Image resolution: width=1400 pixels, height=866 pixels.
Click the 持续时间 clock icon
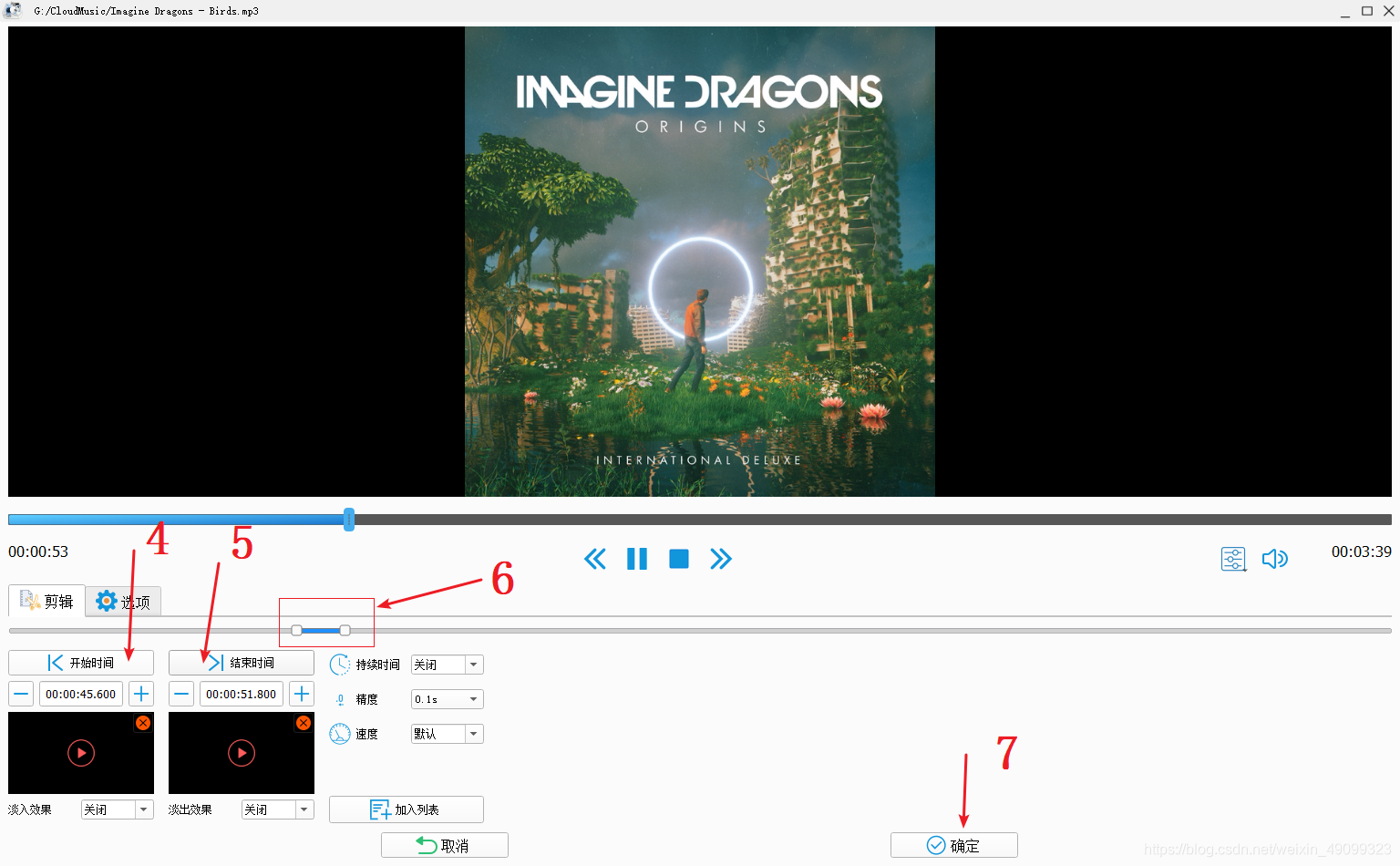point(340,665)
